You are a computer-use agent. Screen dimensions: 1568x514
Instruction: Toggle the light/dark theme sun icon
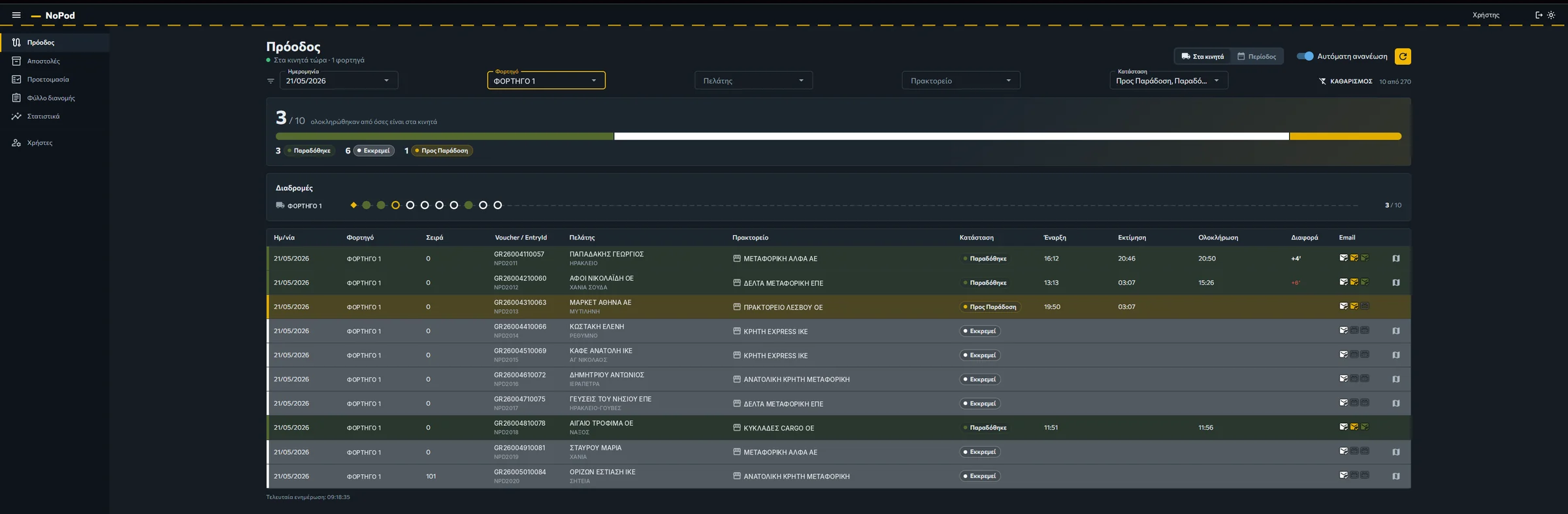(x=1551, y=15)
